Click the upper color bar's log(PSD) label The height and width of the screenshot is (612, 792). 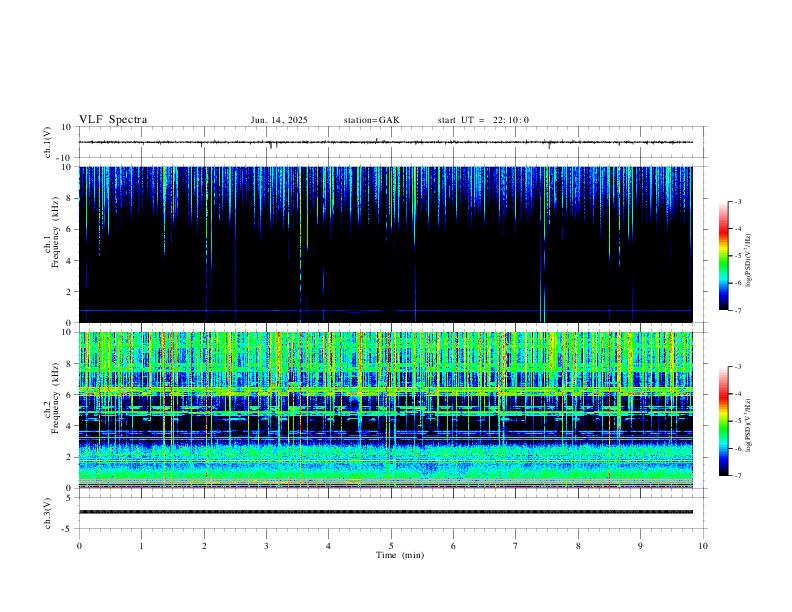click(x=749, y=261)
